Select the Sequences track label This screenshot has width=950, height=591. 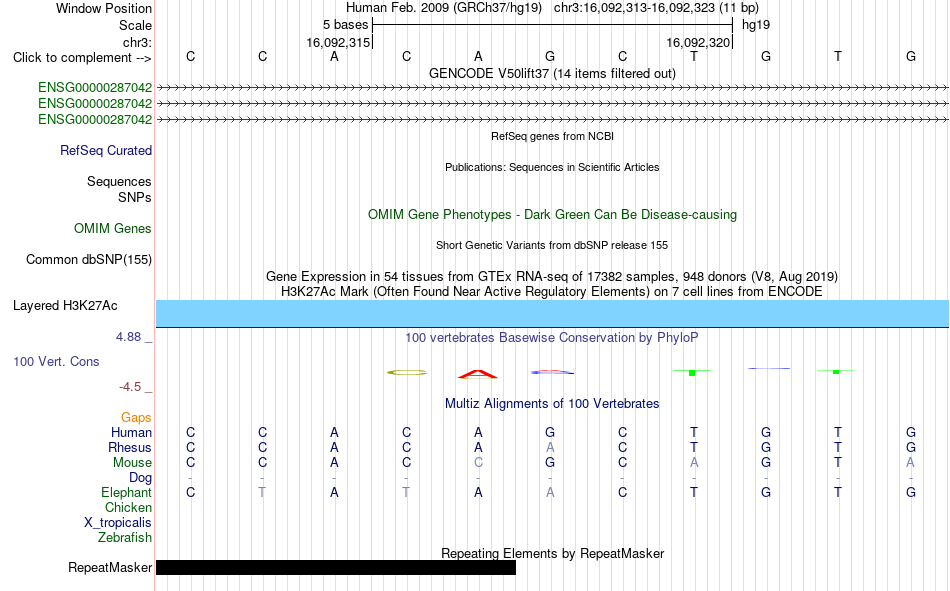[x=119, y=181]
